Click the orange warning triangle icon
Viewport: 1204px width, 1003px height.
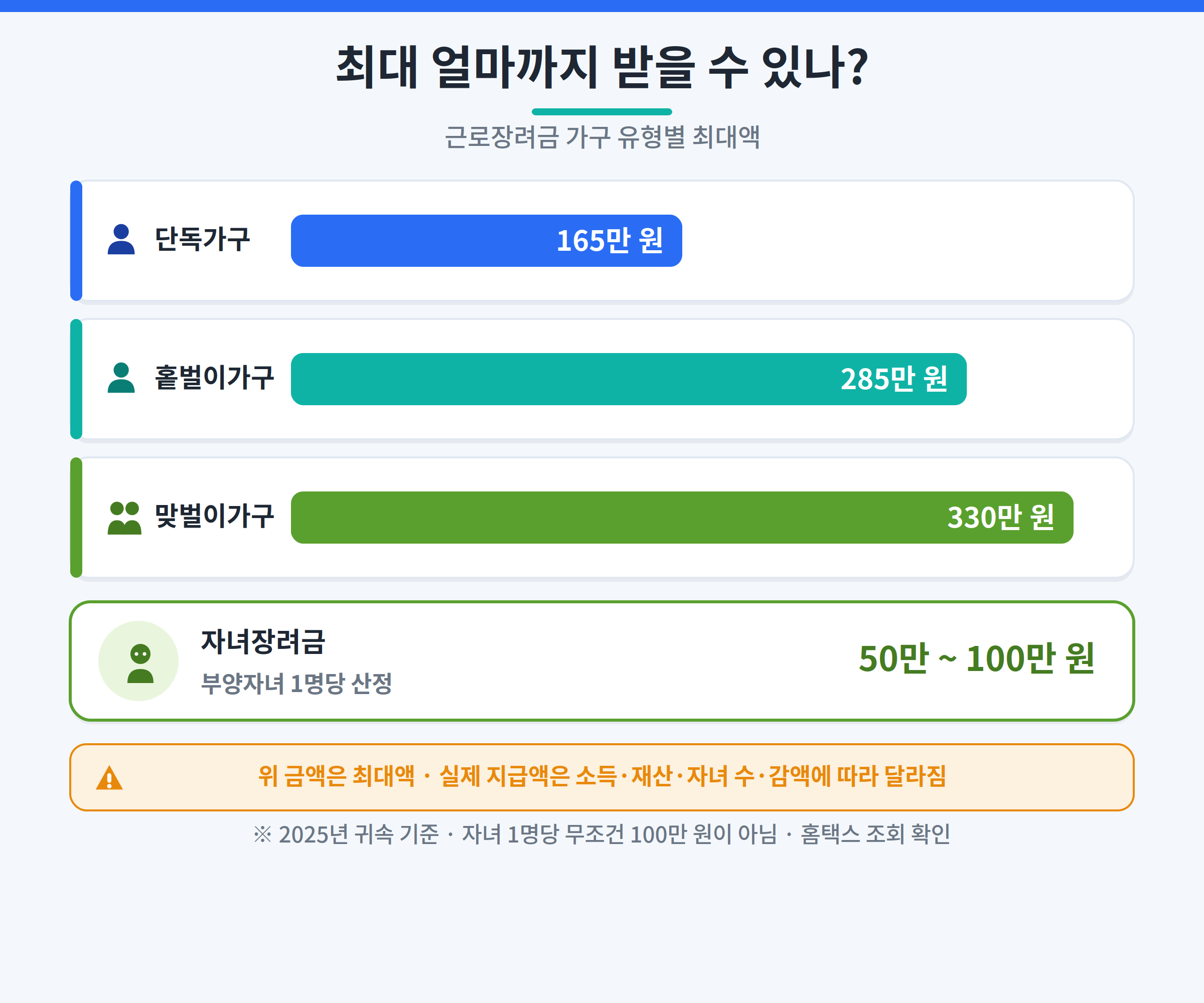point(109,778)
